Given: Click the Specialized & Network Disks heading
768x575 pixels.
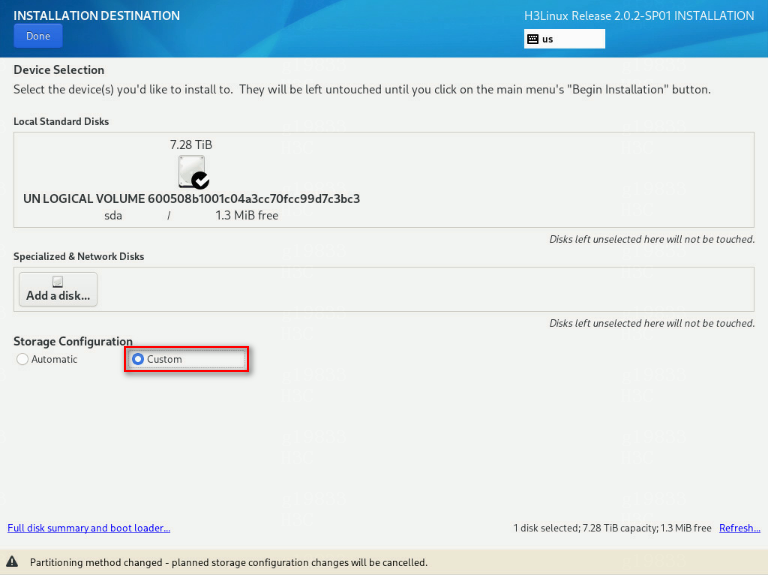Looking at the screenshot, I should 79,257.
